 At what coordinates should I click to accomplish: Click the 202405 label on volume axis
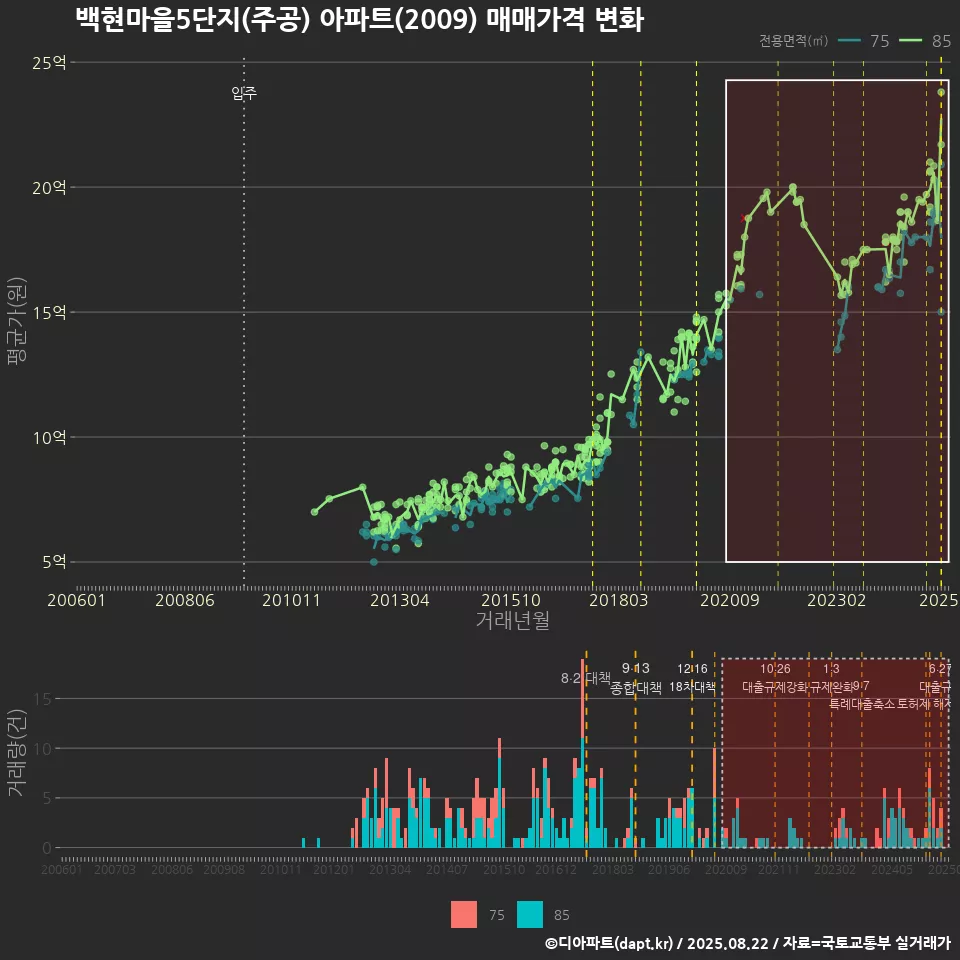891,869
